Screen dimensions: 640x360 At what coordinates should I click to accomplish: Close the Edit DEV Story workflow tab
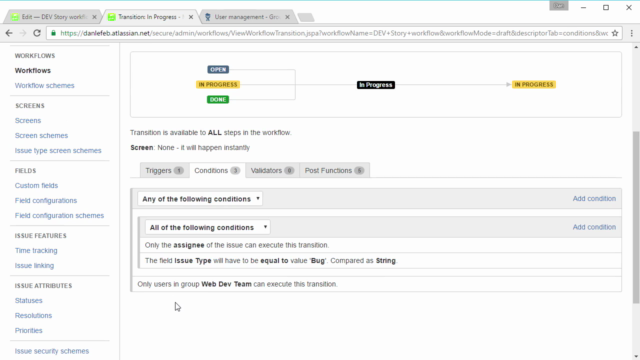[94, 17]
